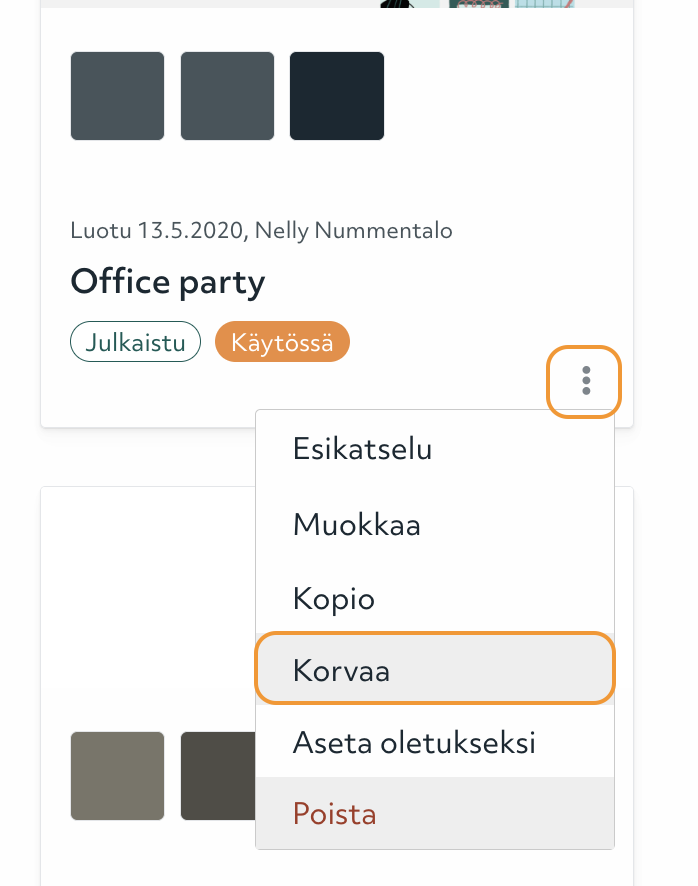
Task: Click the Julkaistu status badge
Action: tap(136, 342)
